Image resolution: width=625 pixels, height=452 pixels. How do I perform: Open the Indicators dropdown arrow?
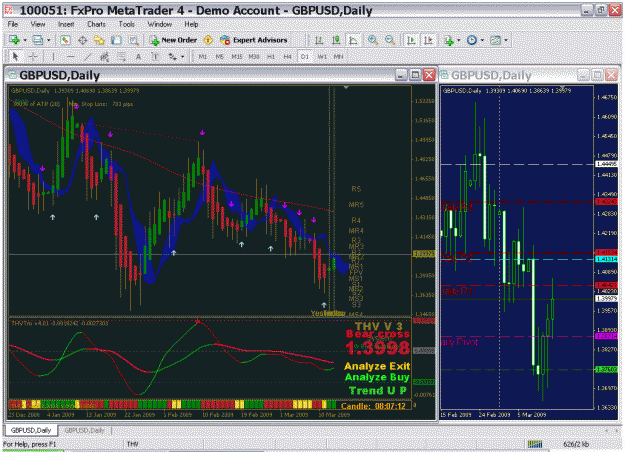point(459,40)
